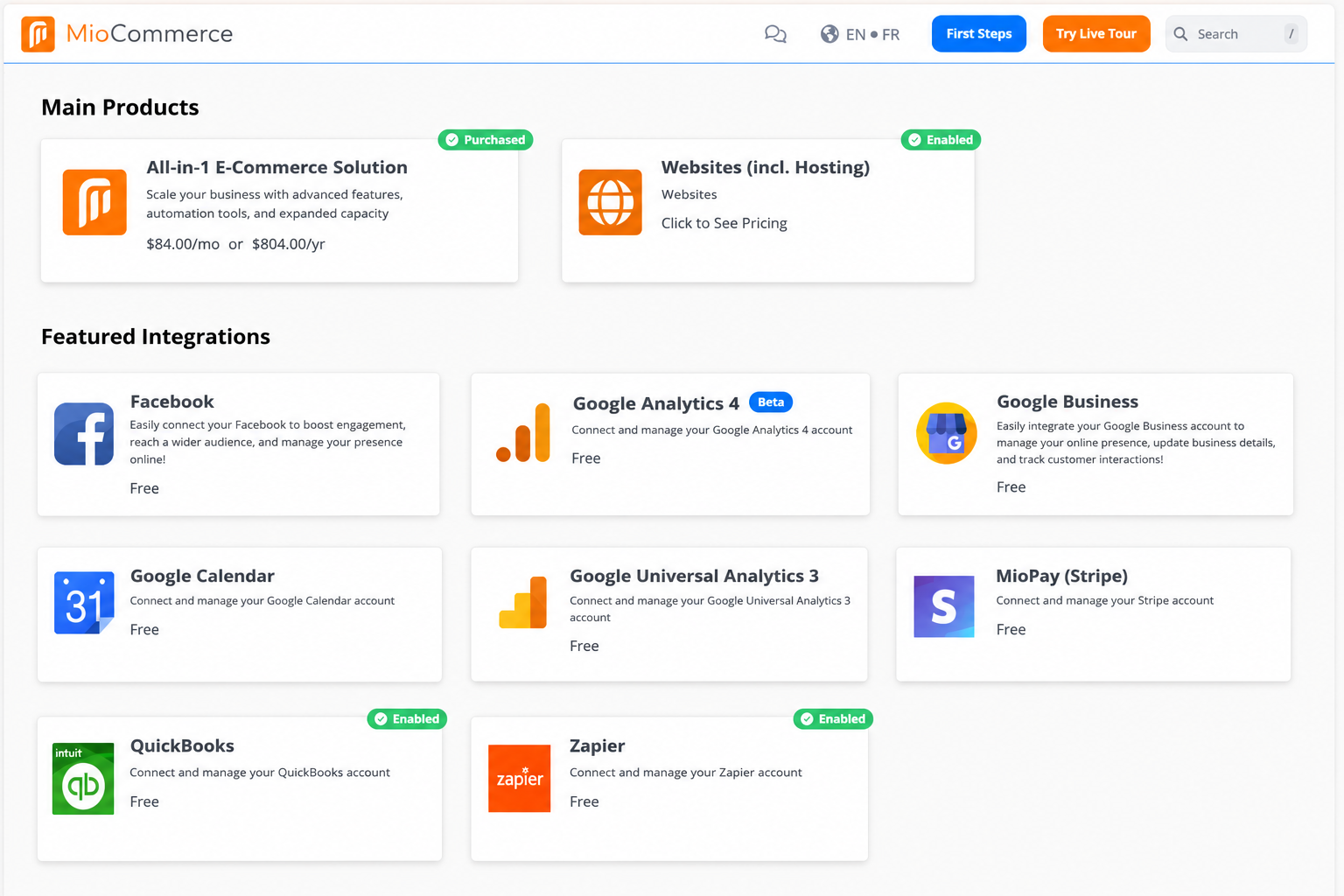
Task: Click the Facebook integration icon
Action: tap(84, 434)
